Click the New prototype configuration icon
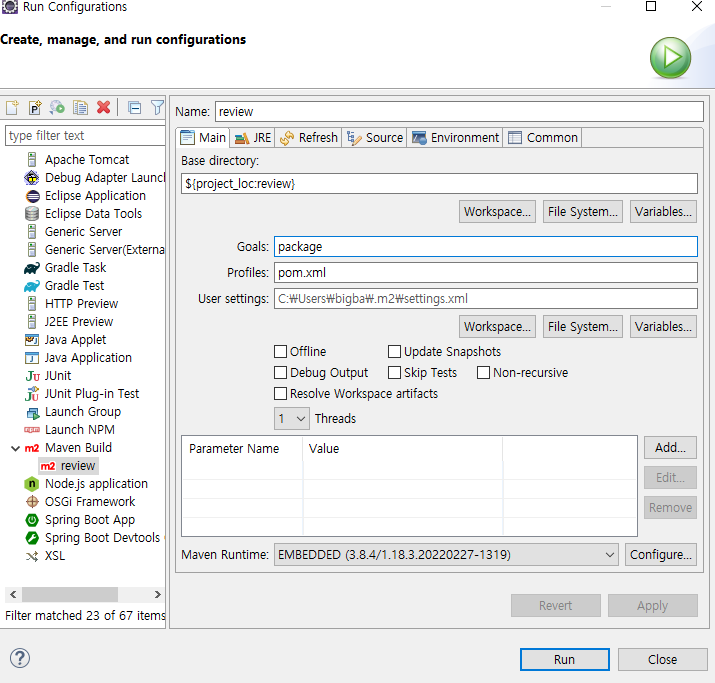This screenshot has width=715, height=683. pyautogui.click(x=35, y=108)
